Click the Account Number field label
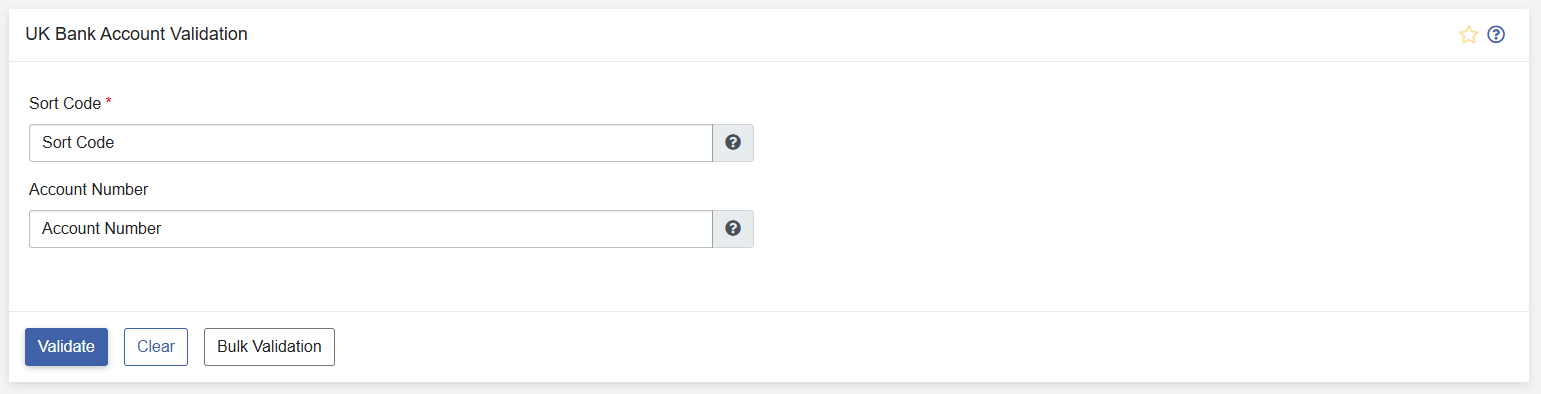The width and height of the screenshot is (1541, 394). [89, 190]
